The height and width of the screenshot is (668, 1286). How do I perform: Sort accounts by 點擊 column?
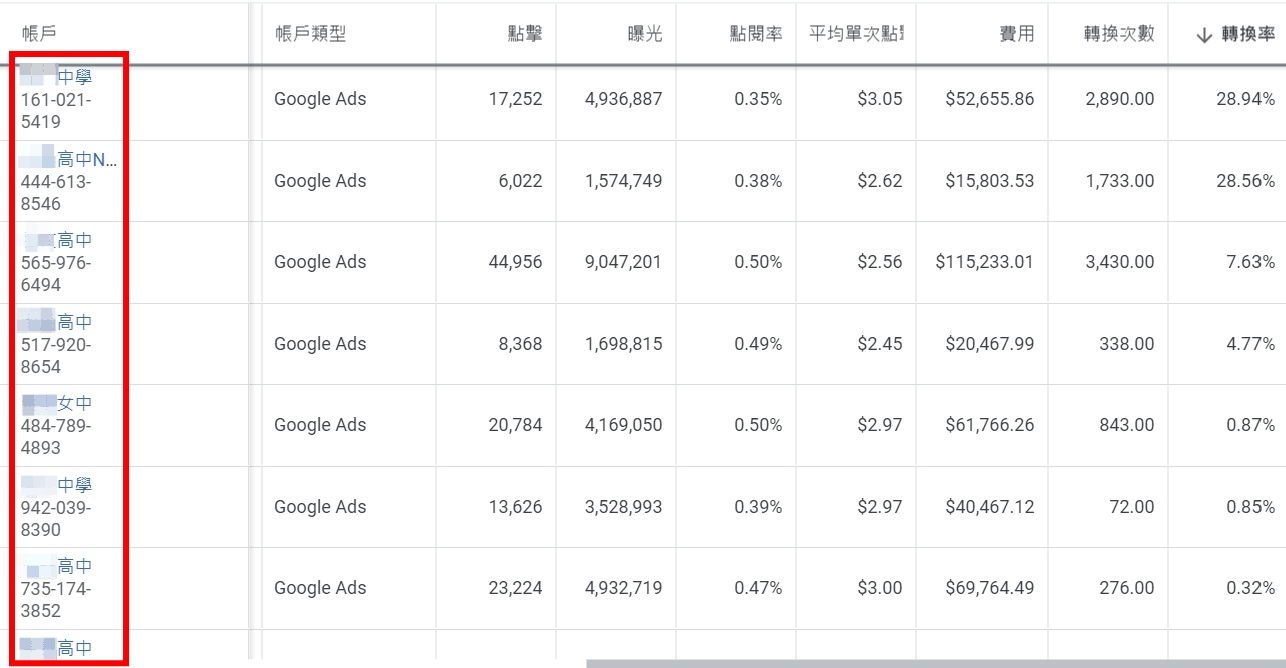pos(525,34)
